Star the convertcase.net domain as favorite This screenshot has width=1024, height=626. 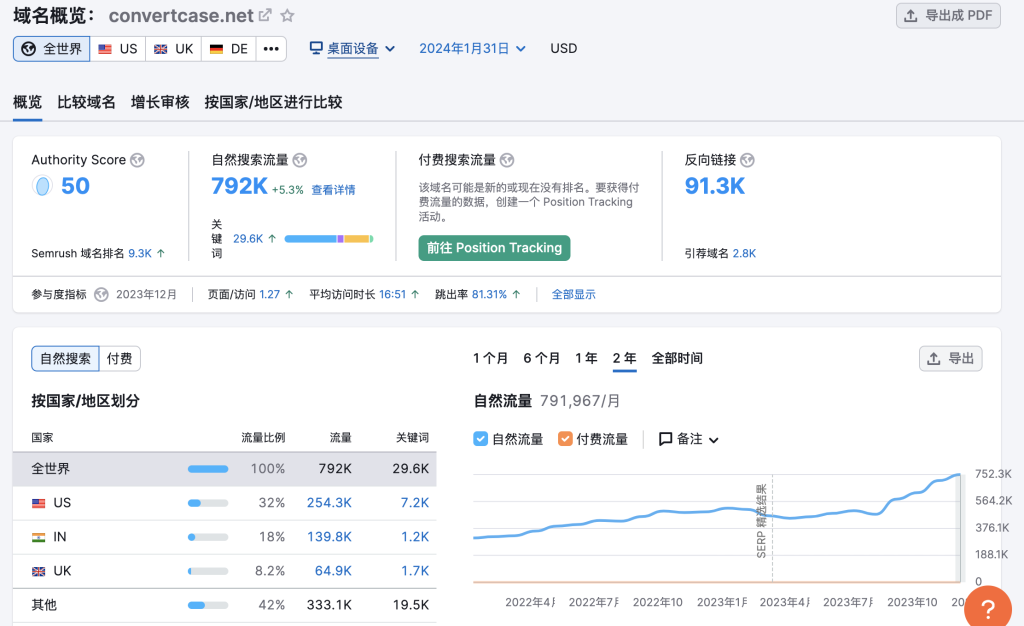(x=287, y=15)
